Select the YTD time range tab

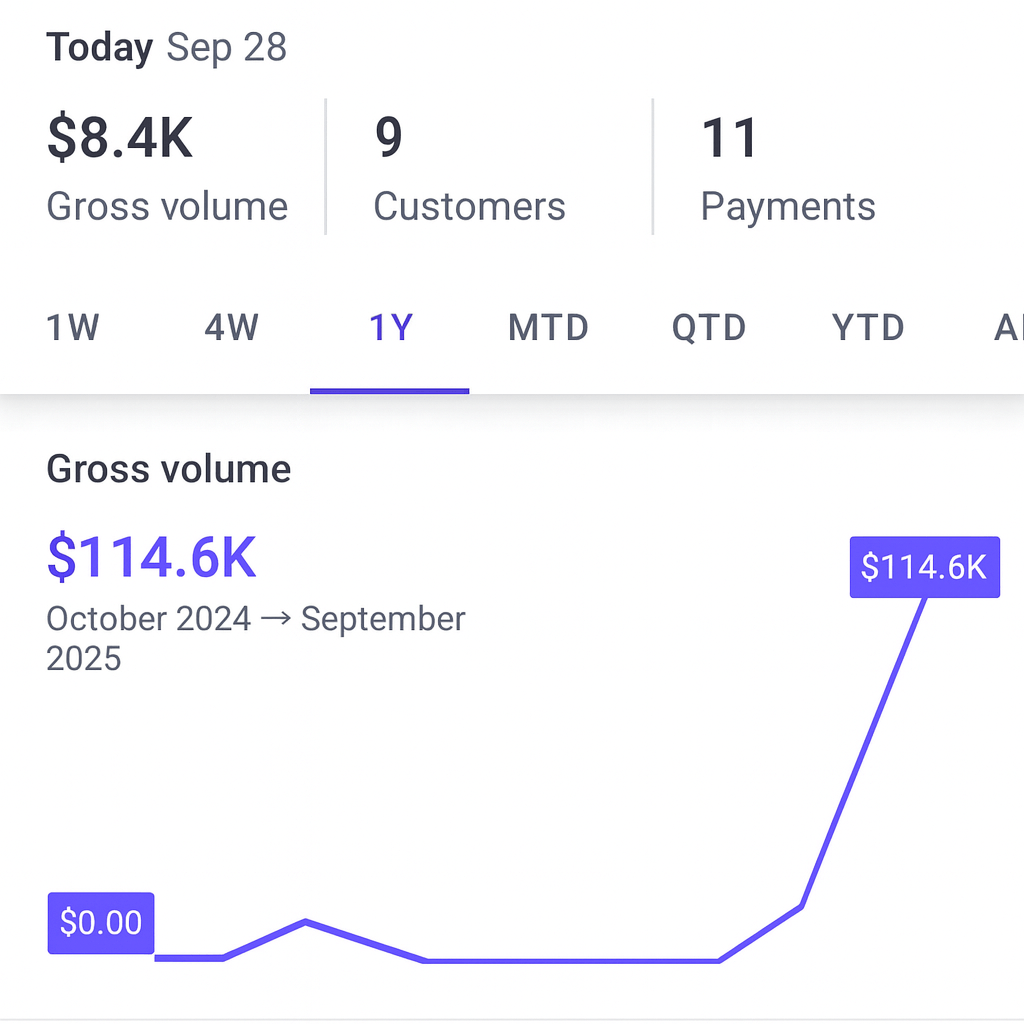coord(868,328)
